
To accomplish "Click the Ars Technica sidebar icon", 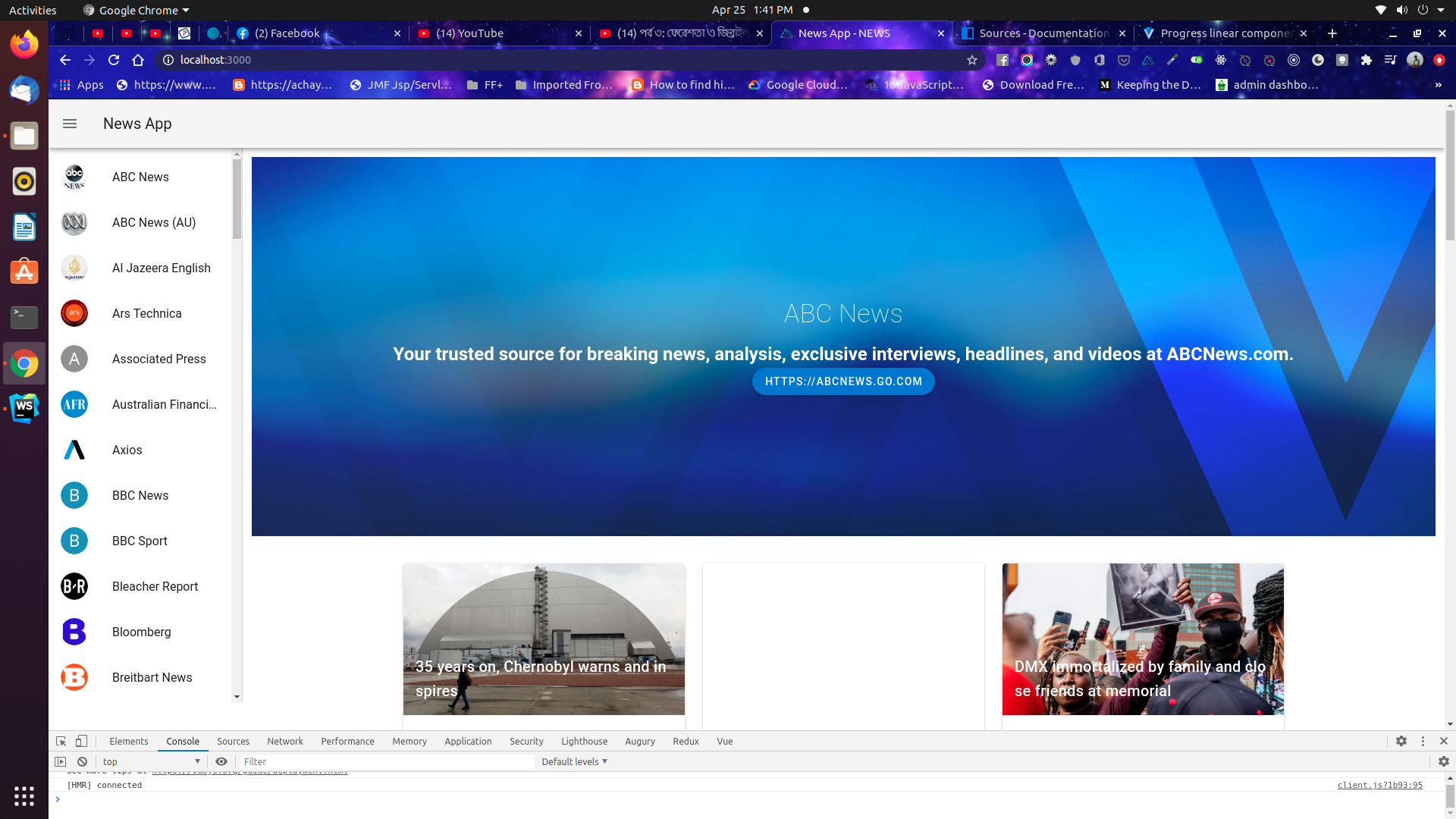I will pos(74,312).
